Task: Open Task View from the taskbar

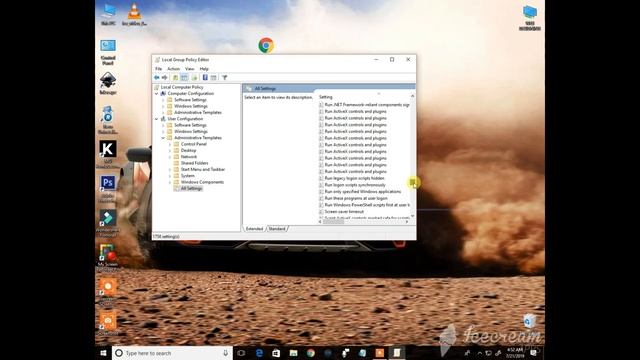Action: click(241, 353)
